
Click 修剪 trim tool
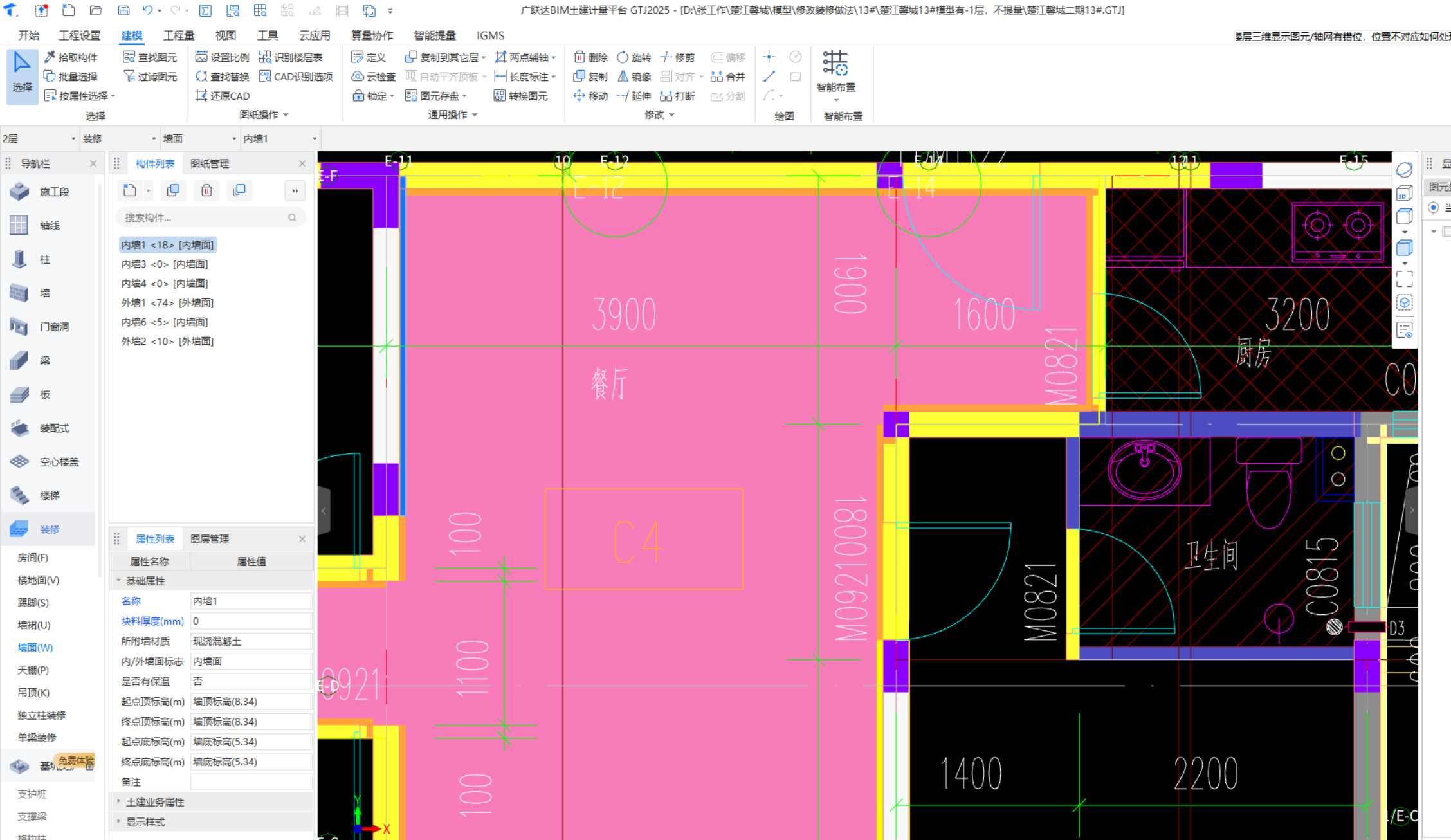pyautogui.click(x=677, y=57)
